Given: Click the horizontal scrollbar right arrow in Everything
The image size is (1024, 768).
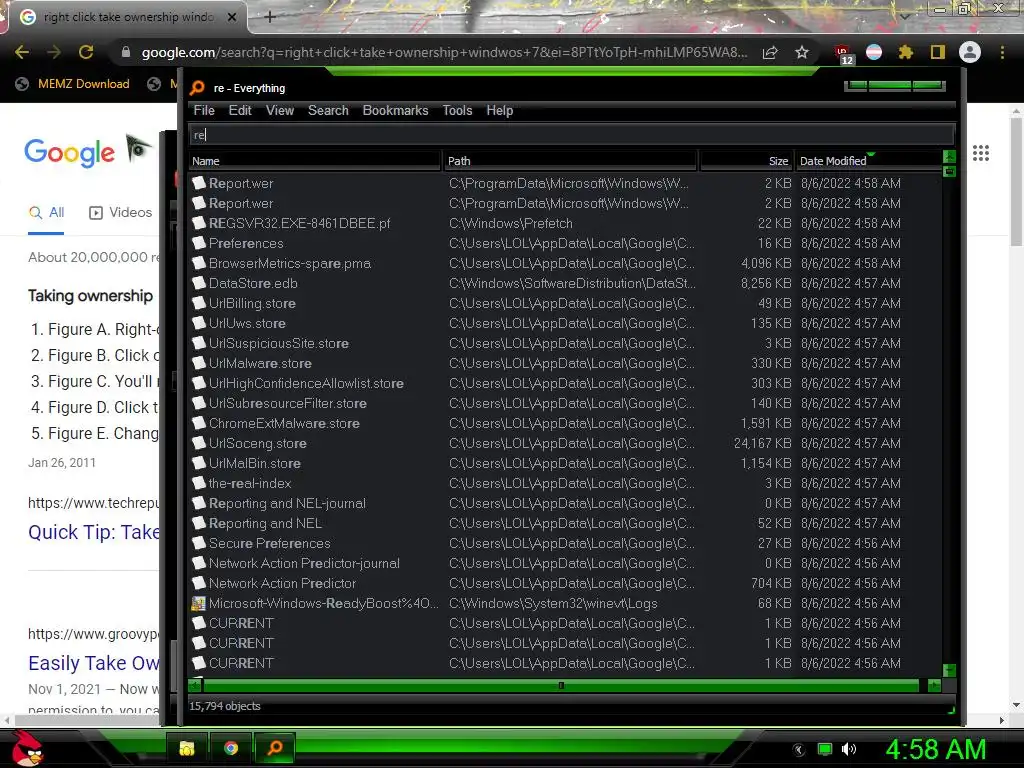Looking at the screenshot, I should 935,685.
